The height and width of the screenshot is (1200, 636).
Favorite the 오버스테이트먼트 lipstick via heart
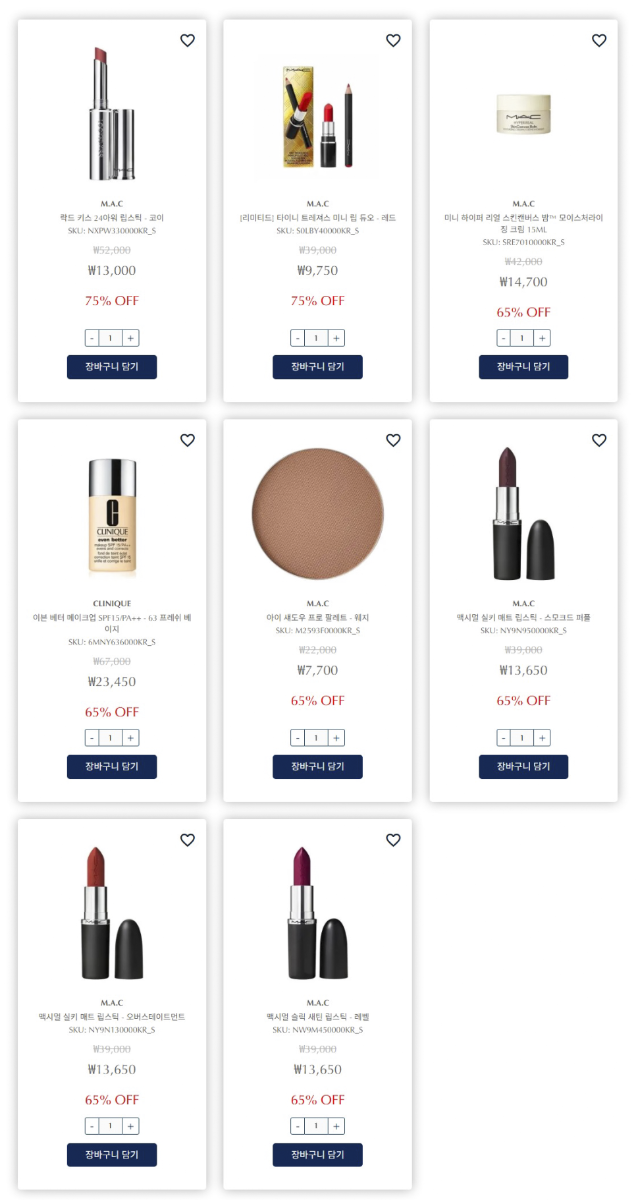click(187, 840)
